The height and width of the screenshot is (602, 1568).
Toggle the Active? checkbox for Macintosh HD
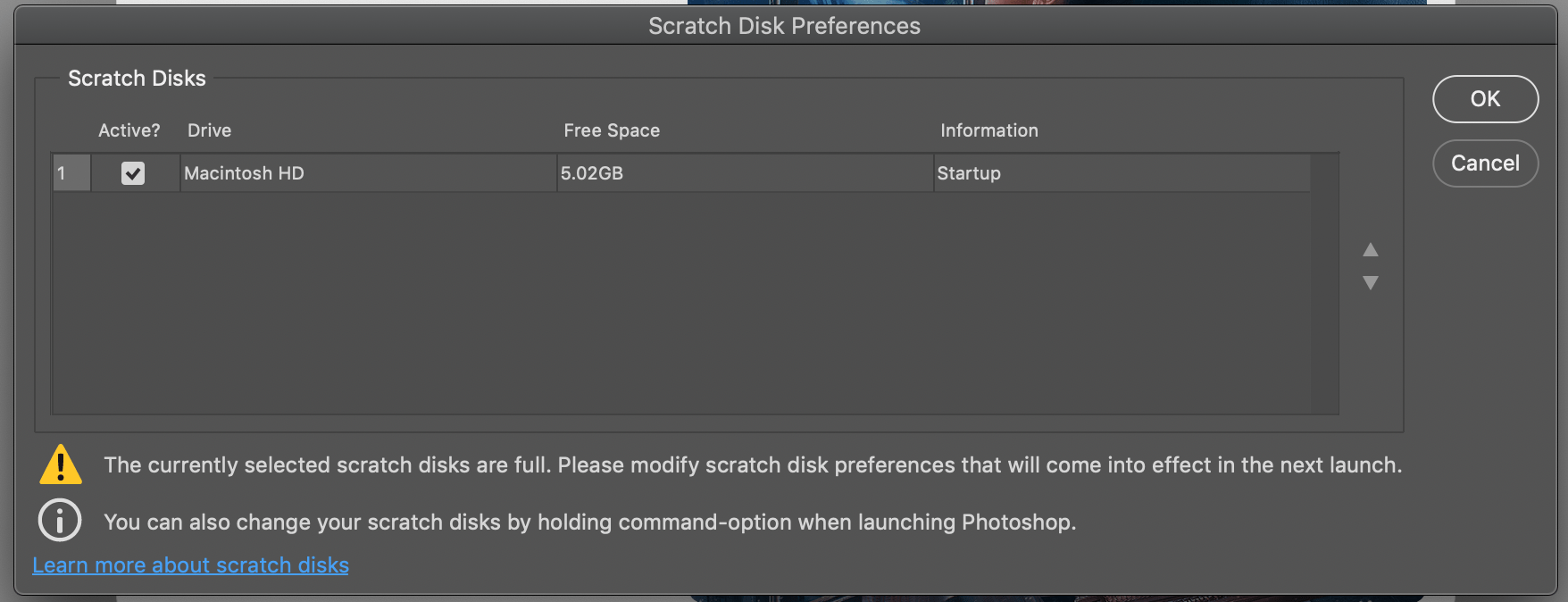pyautogui.click(x=134, y=172)
